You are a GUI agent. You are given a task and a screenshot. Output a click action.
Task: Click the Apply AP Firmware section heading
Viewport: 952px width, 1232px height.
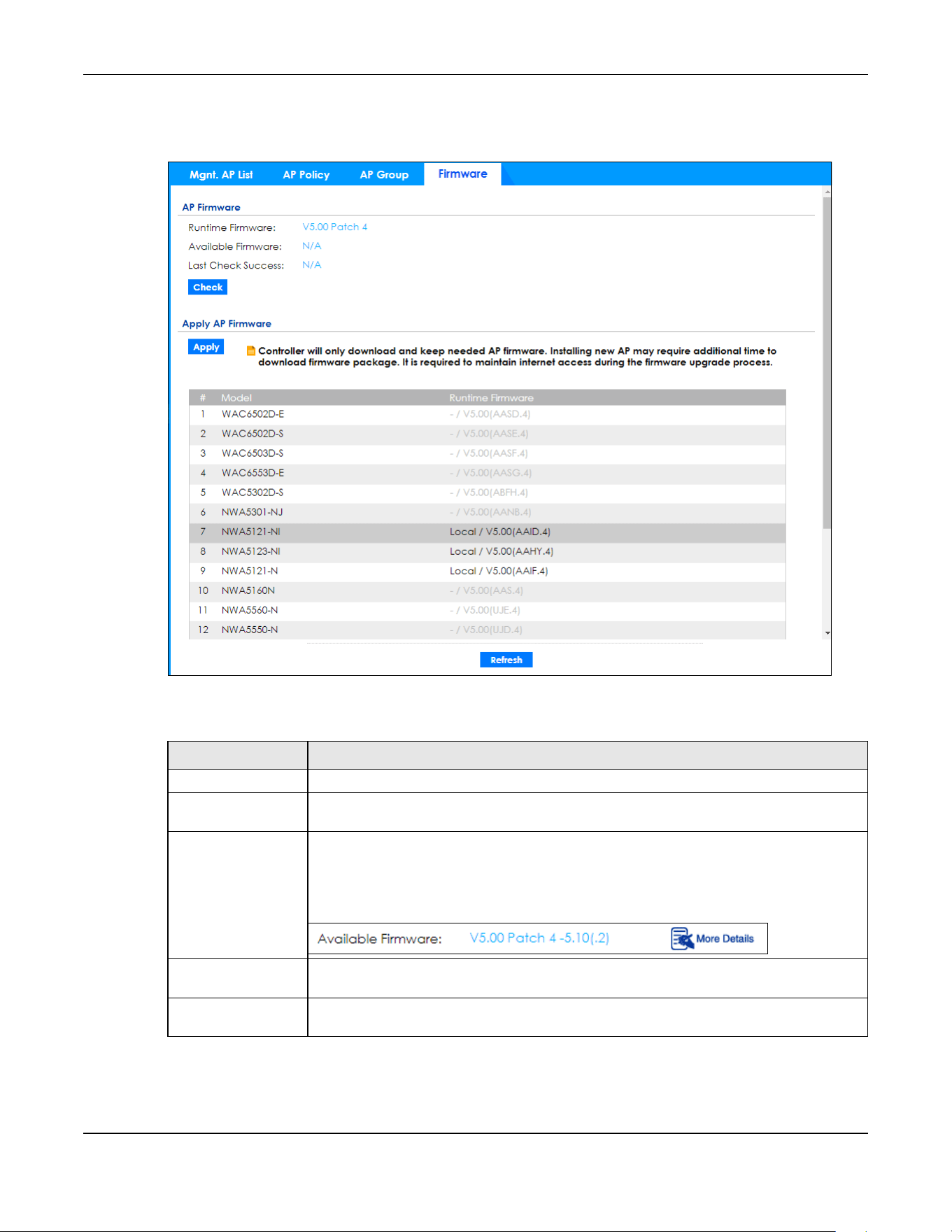(227, 323)
